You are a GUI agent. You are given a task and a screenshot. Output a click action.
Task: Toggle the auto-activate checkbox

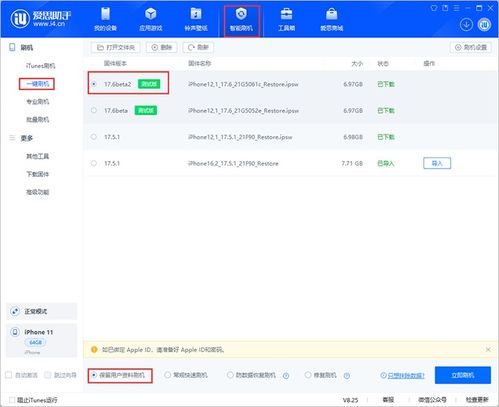click(9, 375)
